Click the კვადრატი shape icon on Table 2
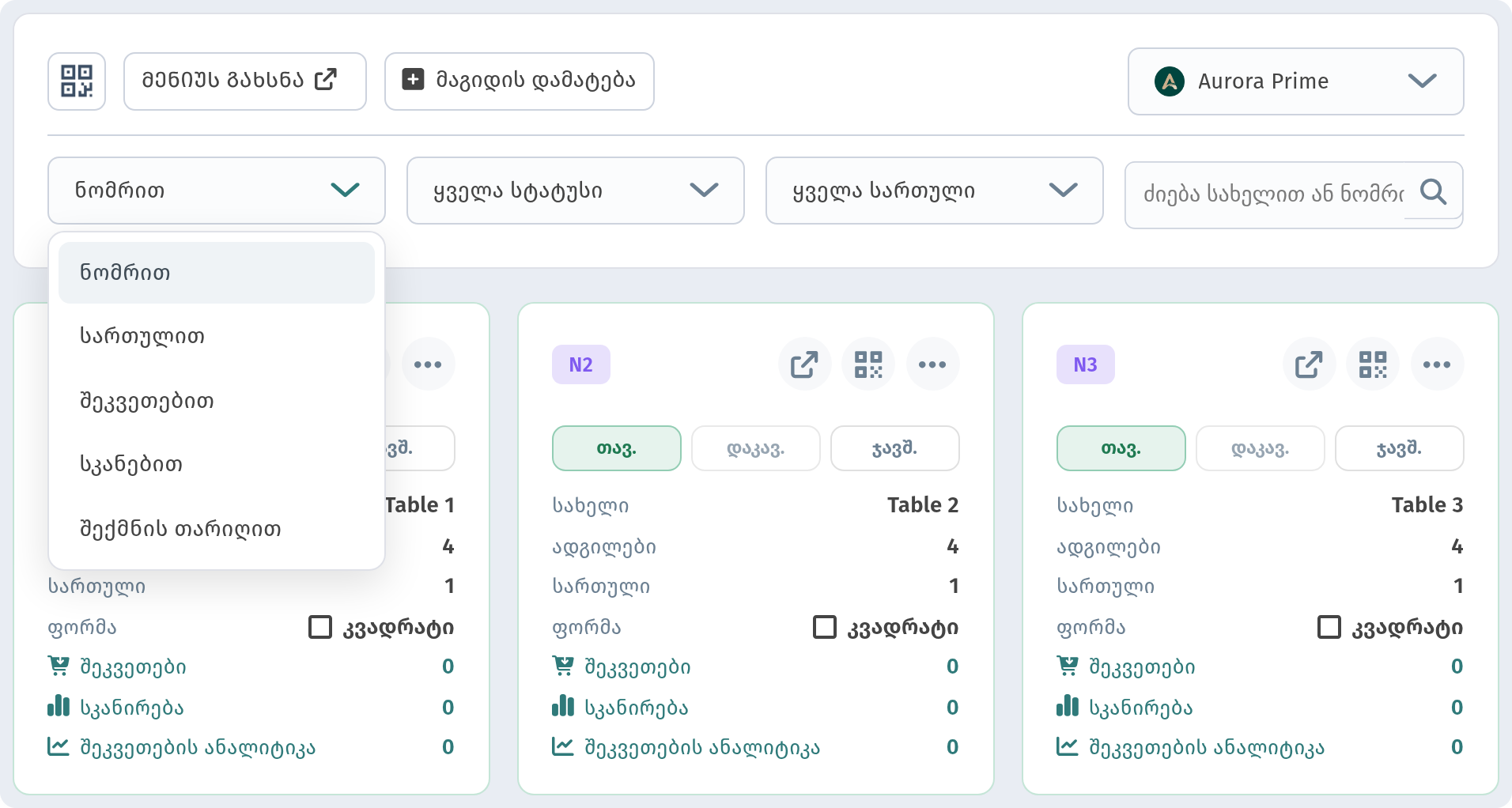Viewport: 1512px width, 808px height. click(825, 627)
